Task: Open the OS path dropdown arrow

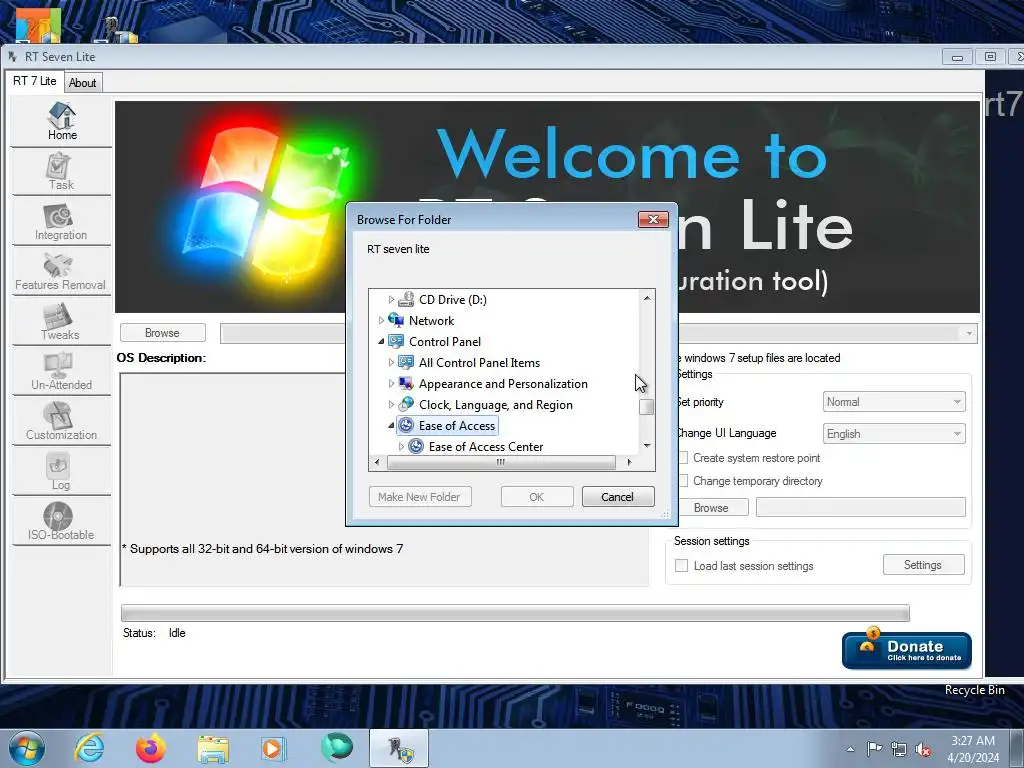Action: 968,333
